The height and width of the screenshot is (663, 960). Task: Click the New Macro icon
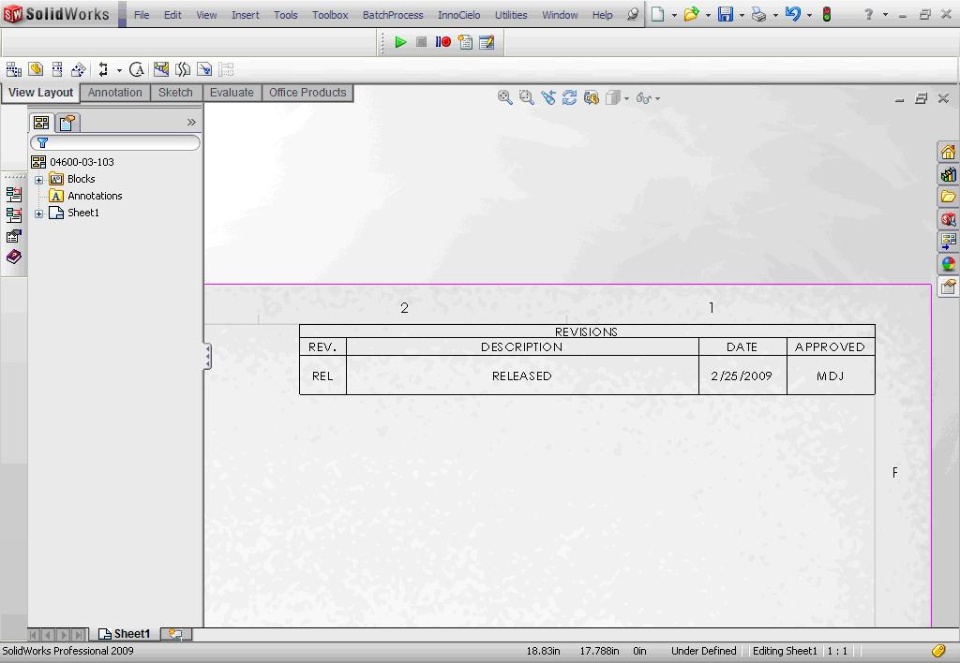(465, 42)
